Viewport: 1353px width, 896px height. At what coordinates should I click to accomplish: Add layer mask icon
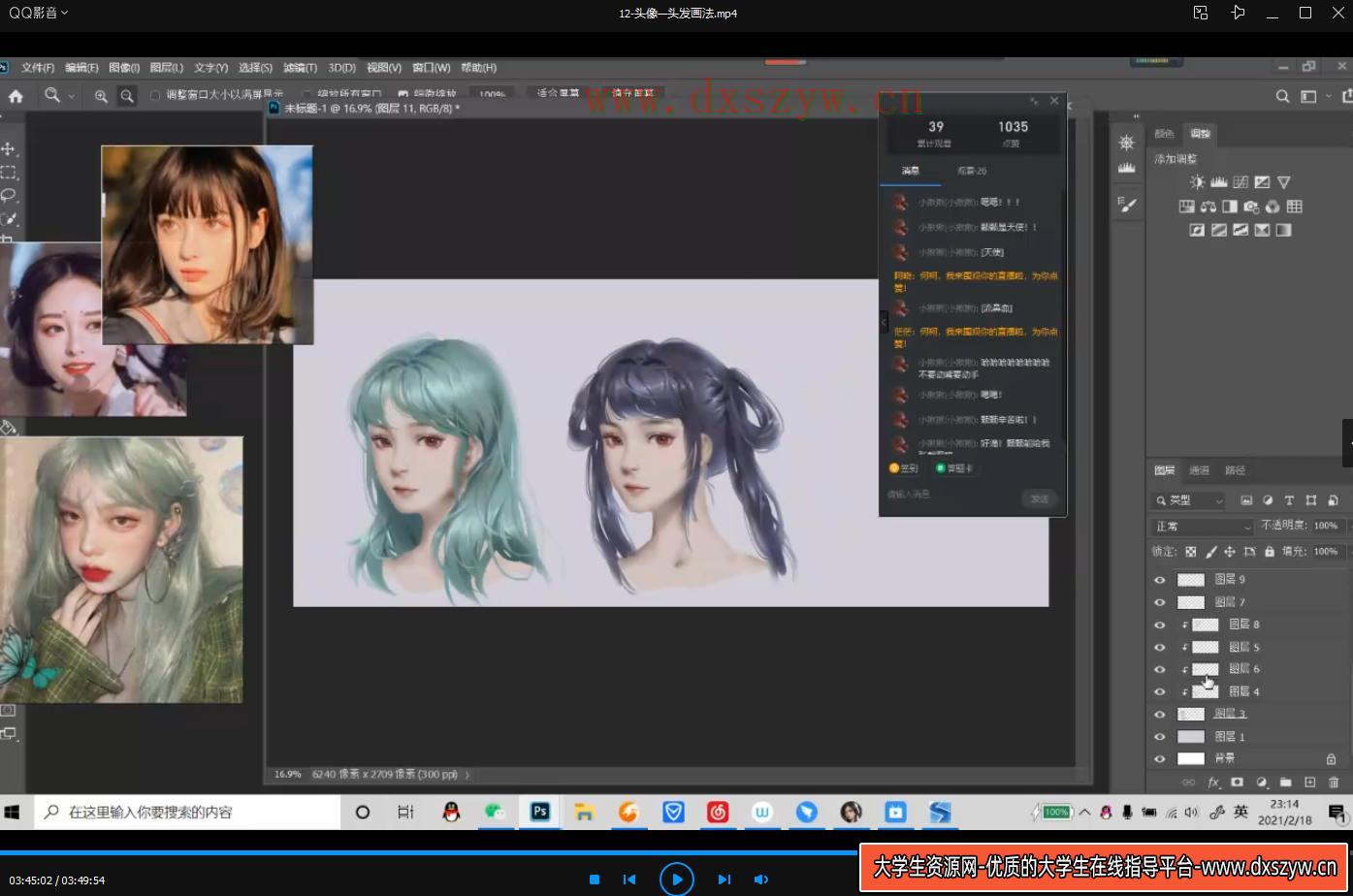[1237, 782]
